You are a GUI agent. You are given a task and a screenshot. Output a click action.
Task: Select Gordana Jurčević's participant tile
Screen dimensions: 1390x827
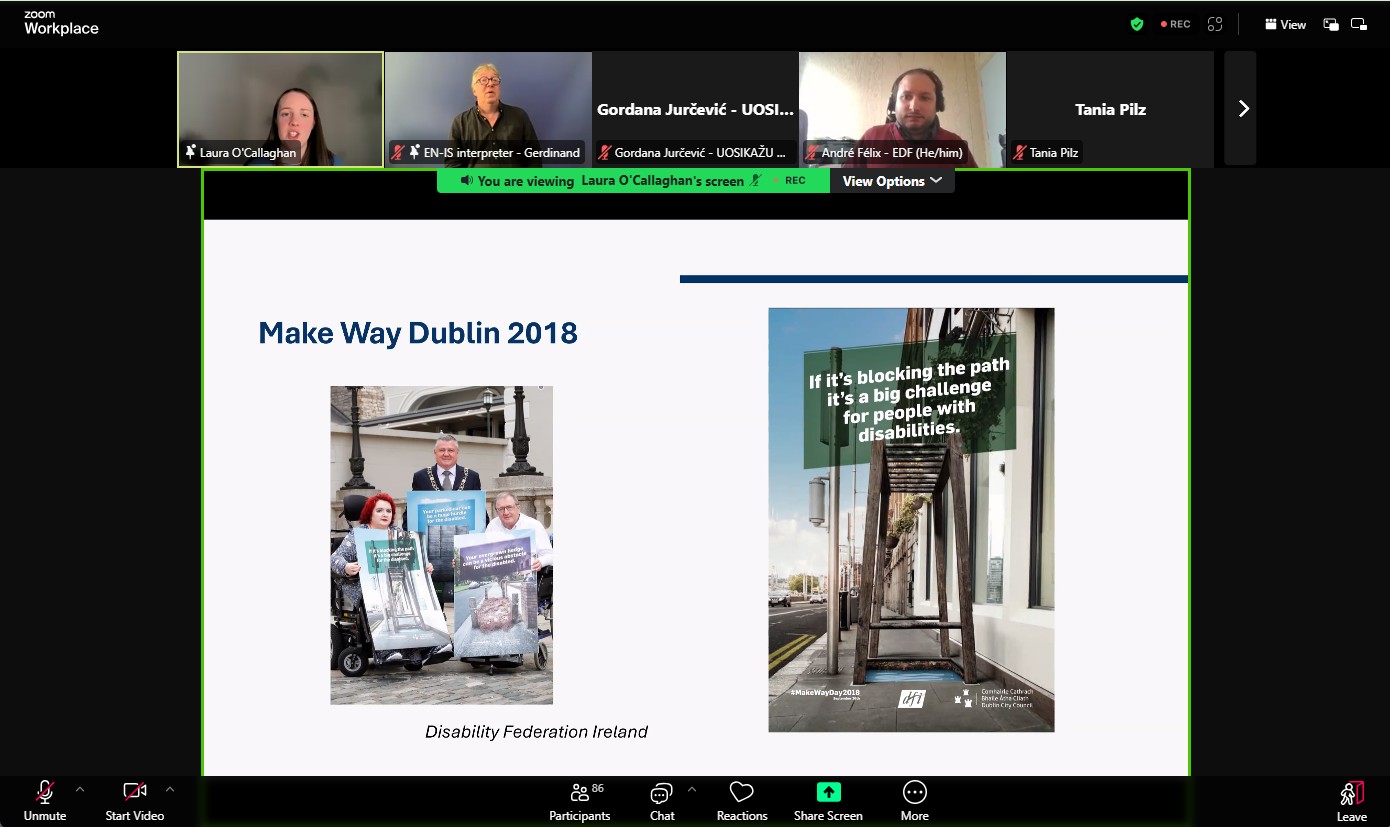[x=695, y=109]
